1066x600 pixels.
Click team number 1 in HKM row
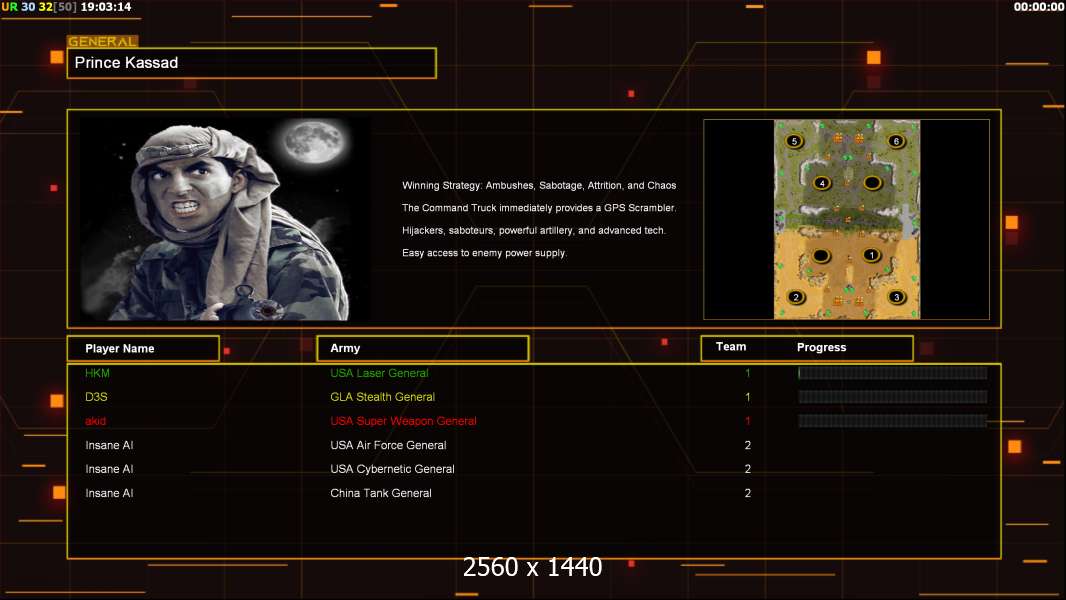[747, 373]
